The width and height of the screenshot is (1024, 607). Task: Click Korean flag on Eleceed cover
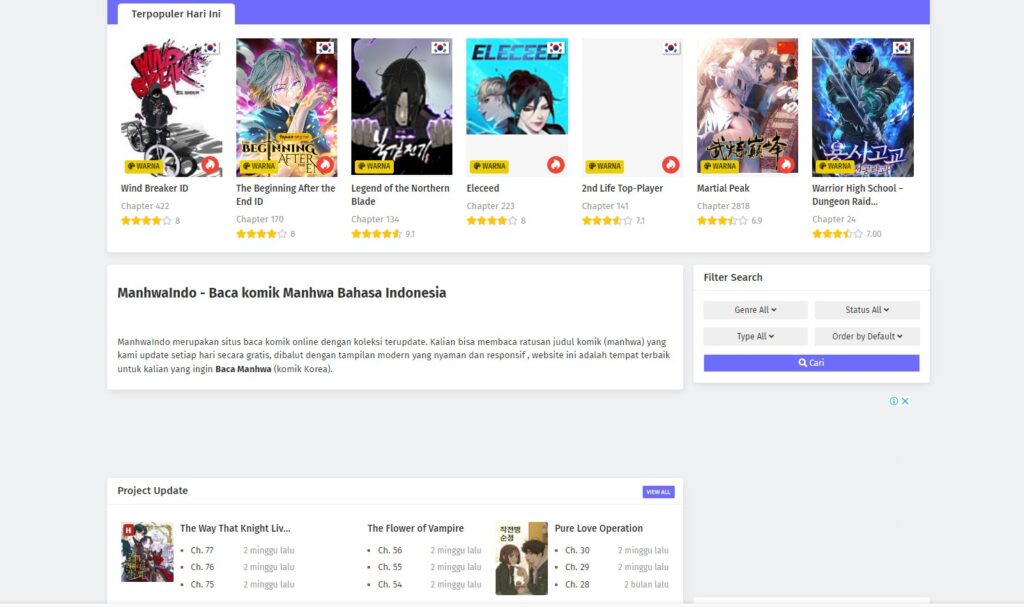tap(556, 48)
